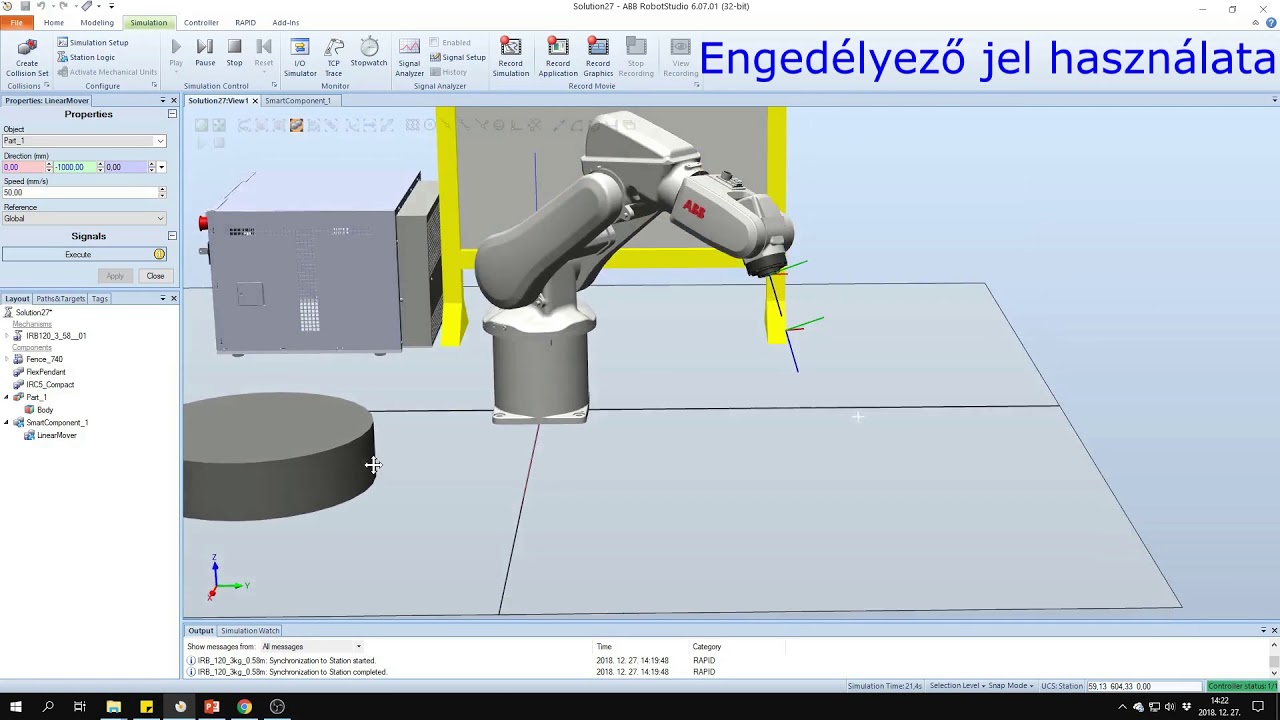Close the Layout browser panel
Image resolution: width=1280 pixels, height=720 pixels.
click(173, 298)
